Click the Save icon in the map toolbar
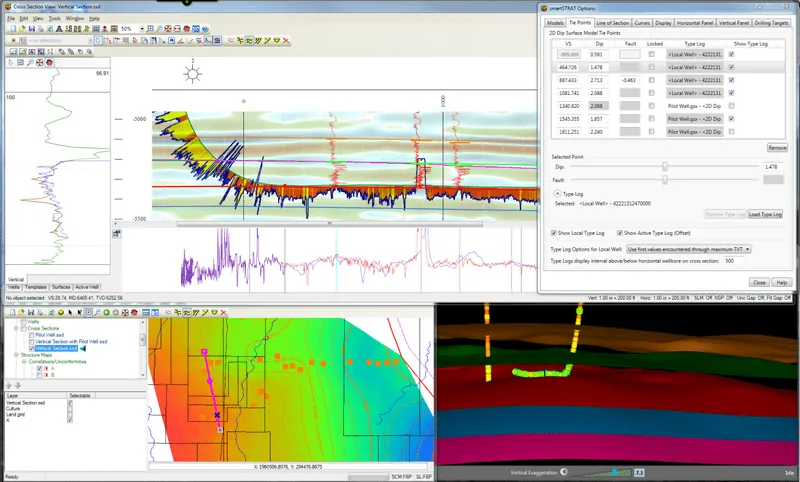The width and height of the screenshot is (800, 482). (x=31, y=312)
